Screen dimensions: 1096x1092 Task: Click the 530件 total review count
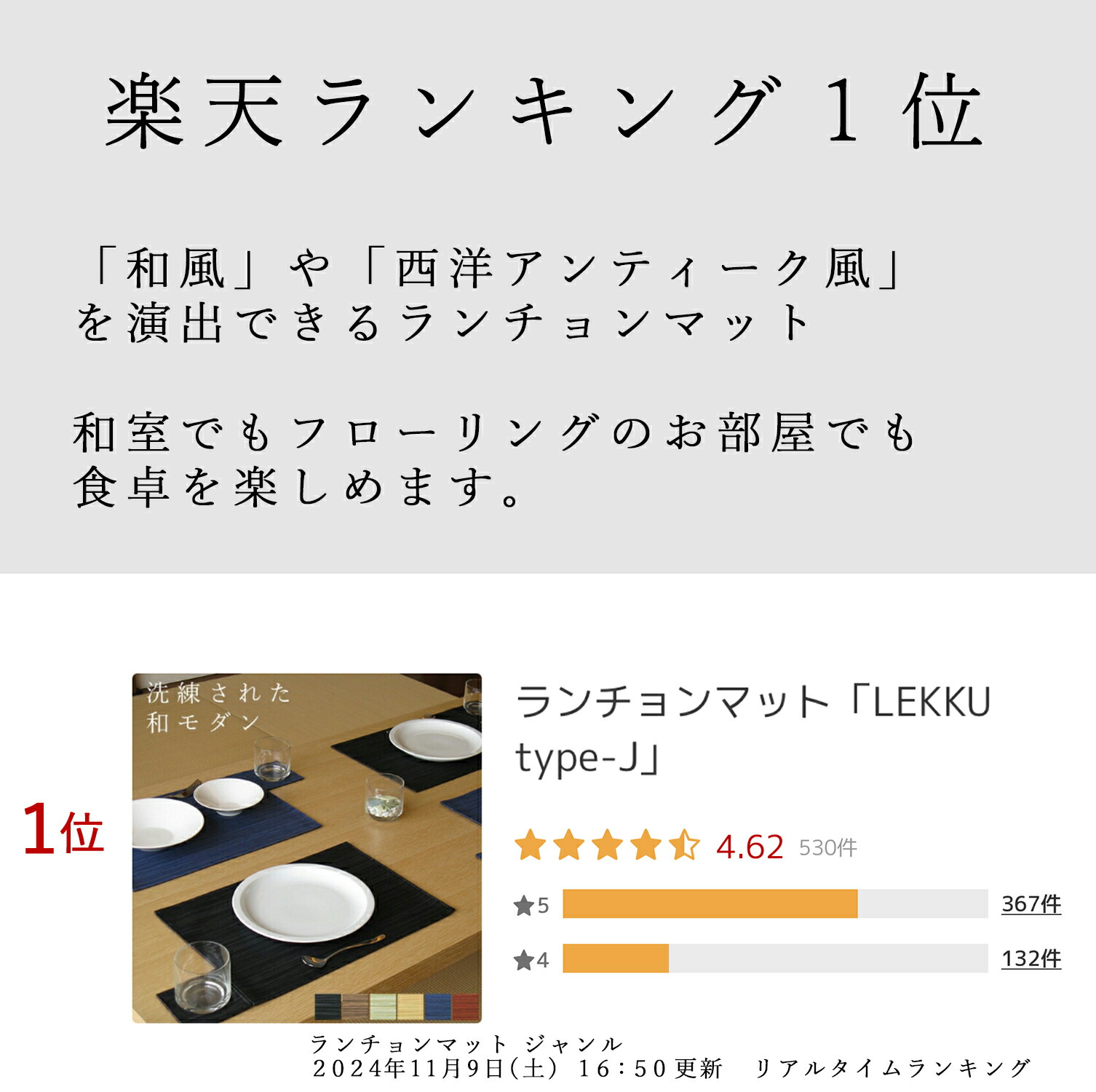coord(828,848)
